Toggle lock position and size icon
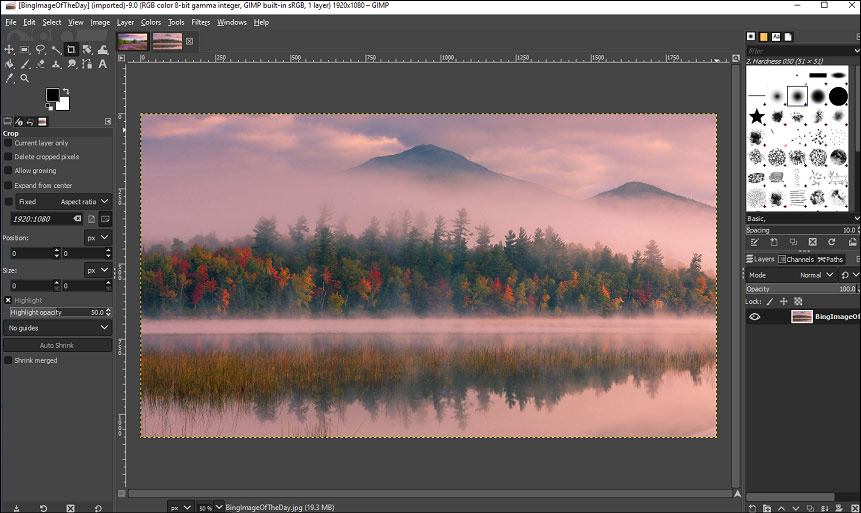The width and height of the screenshot is (861, 513). (784, 302)
